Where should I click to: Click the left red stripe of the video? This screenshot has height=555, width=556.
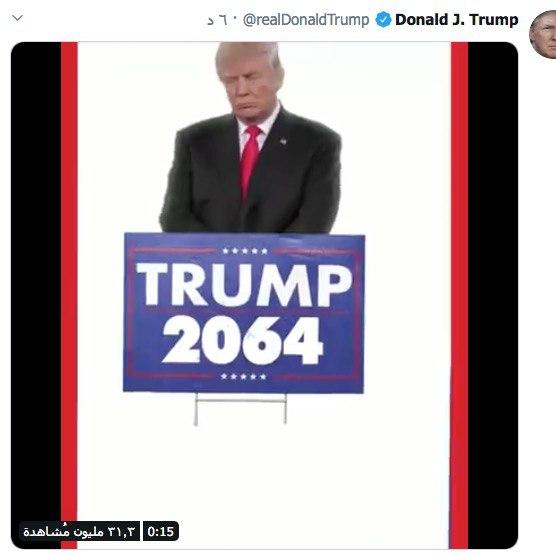pyautogui.click(x=69, y=295)
